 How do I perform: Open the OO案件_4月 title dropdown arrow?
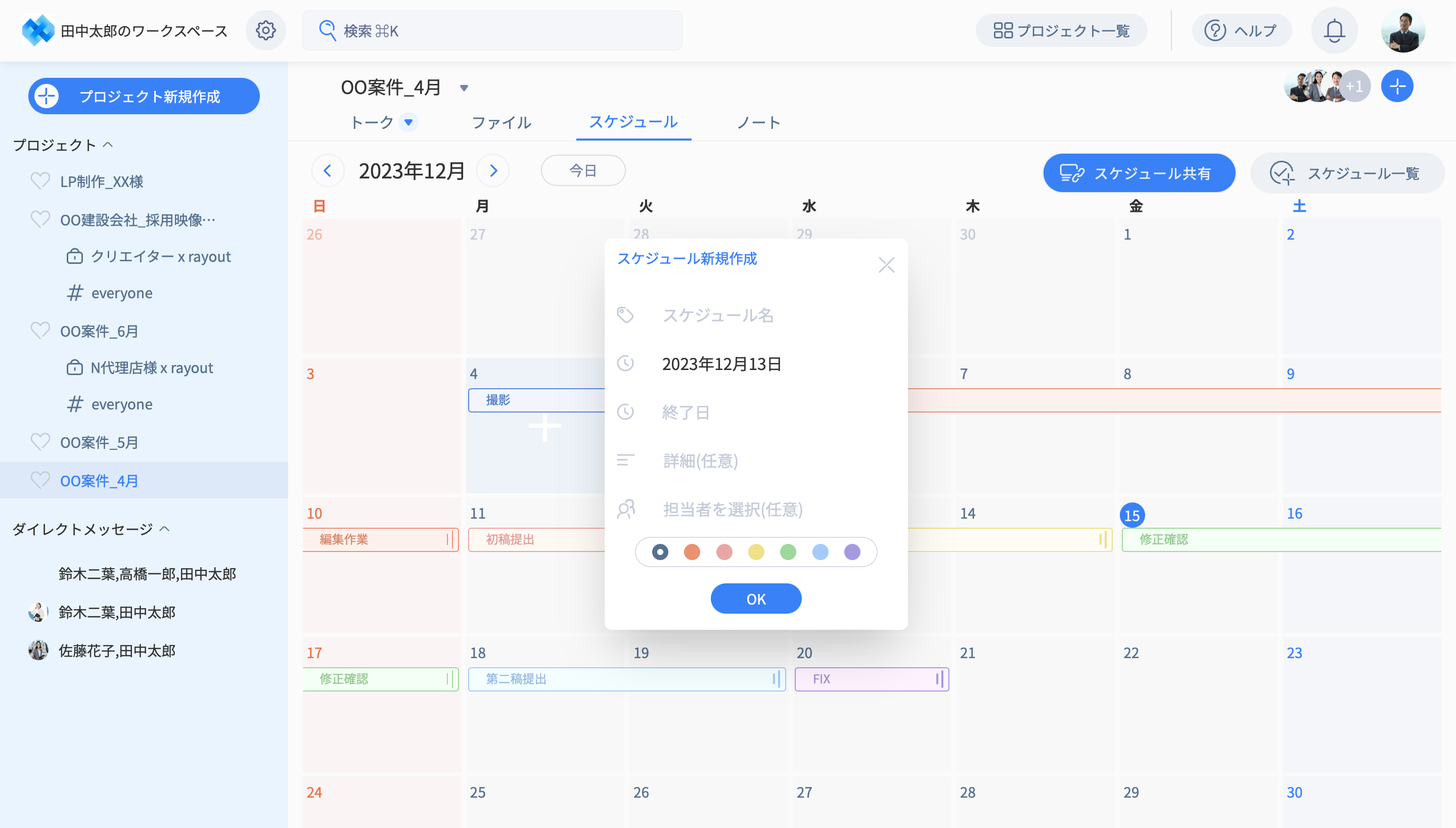click(464, 88)
